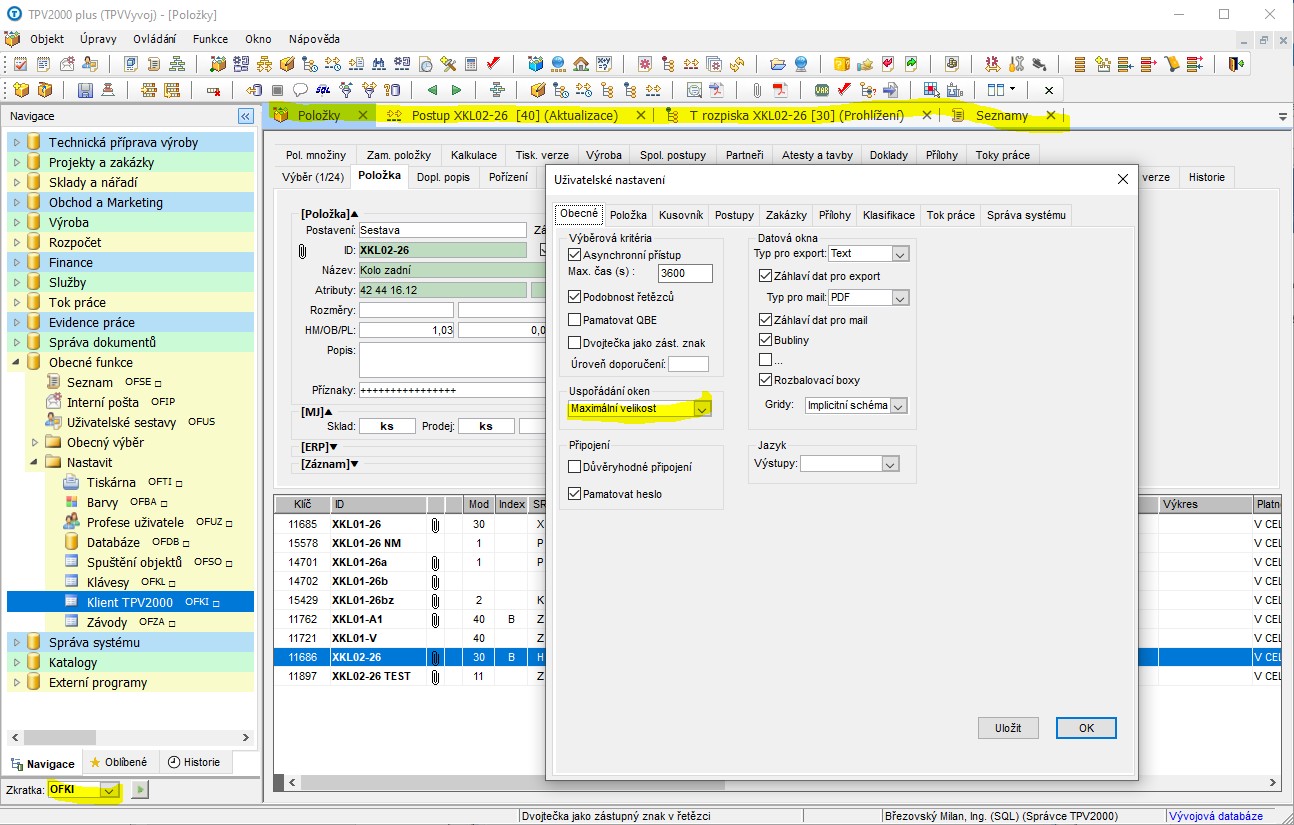Click the OK button in dialog
The width and height of the screenshot is (1294, 825).
click(1086, 728)
